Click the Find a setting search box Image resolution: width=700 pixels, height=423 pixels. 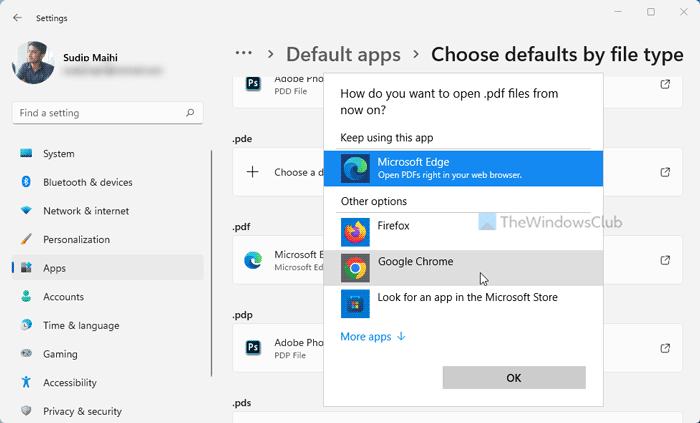tap(100, 114)
